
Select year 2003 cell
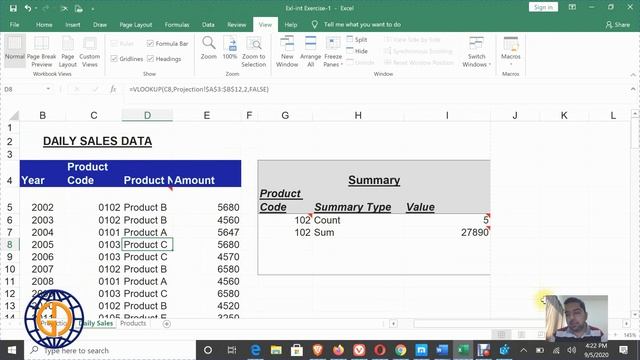pyautogui.click(x=42, y=220)
